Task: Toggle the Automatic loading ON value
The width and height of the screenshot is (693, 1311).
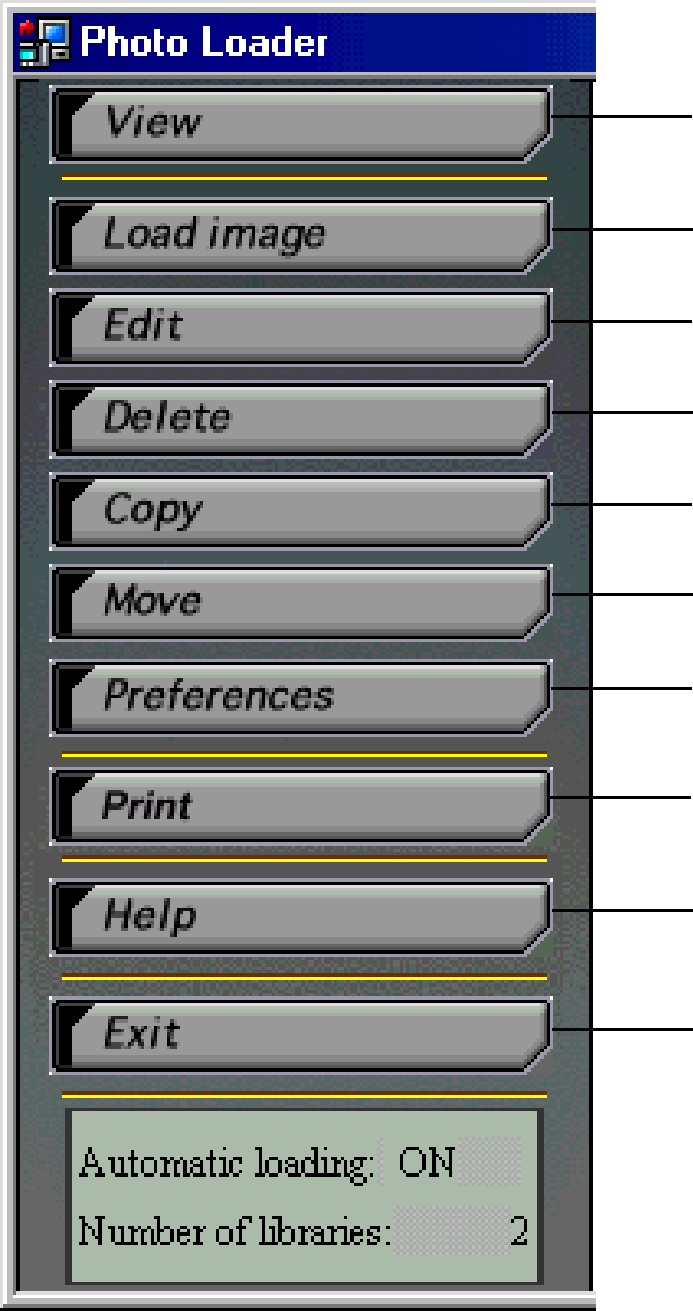Action: [x=426, y=1163]
